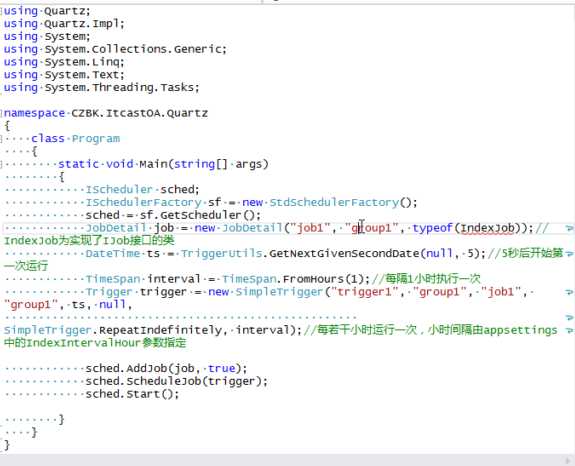The width and height of the screenshot is (575, 466).
Task: Click the "GetScheduler" method call
Action: 201,215
